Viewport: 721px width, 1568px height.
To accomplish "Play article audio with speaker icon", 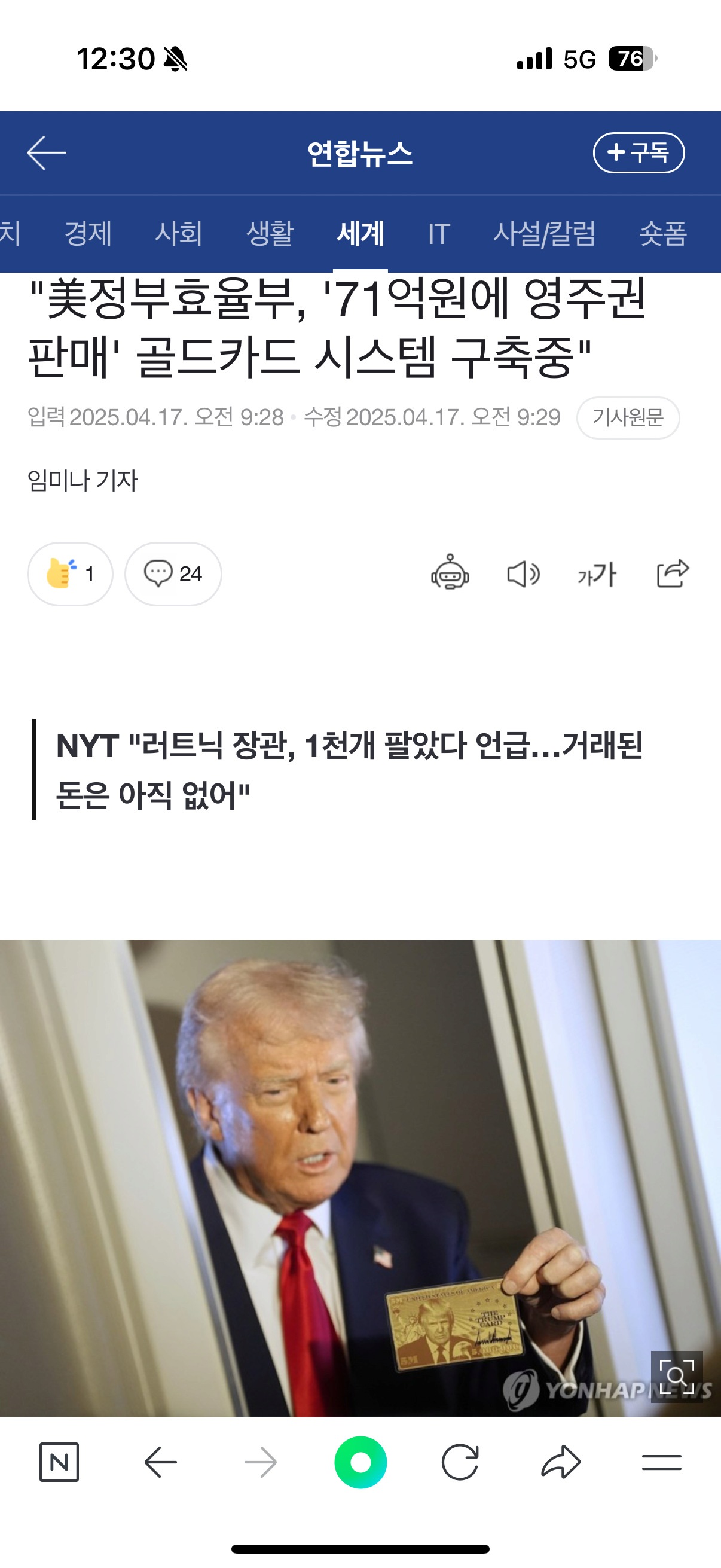I will [x=523, y=574].
